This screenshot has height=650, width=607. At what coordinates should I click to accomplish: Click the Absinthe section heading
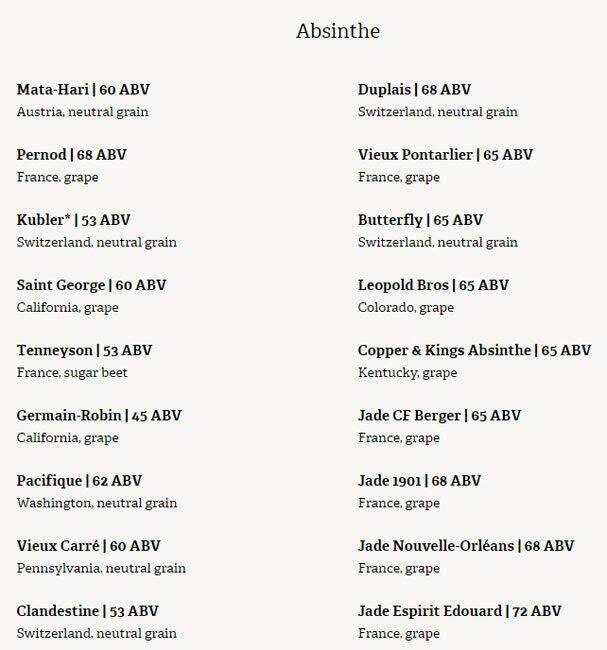(337, 31)
